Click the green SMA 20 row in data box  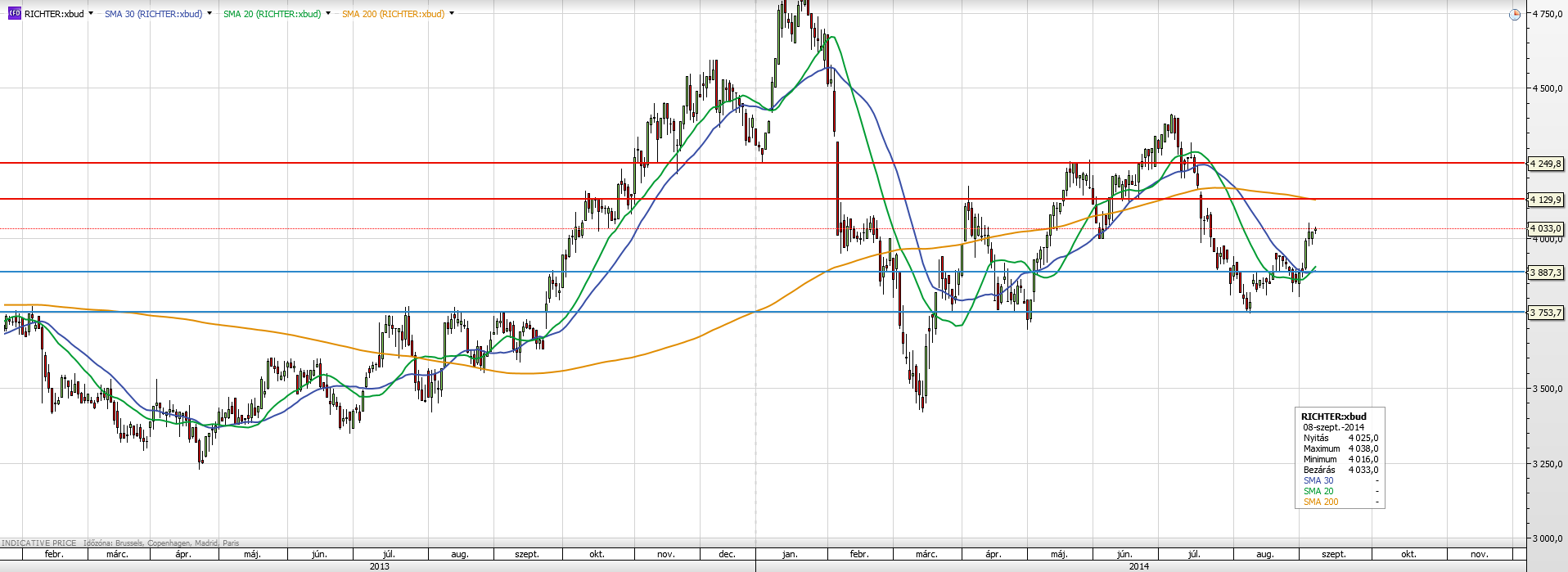tap(1340, 491)
